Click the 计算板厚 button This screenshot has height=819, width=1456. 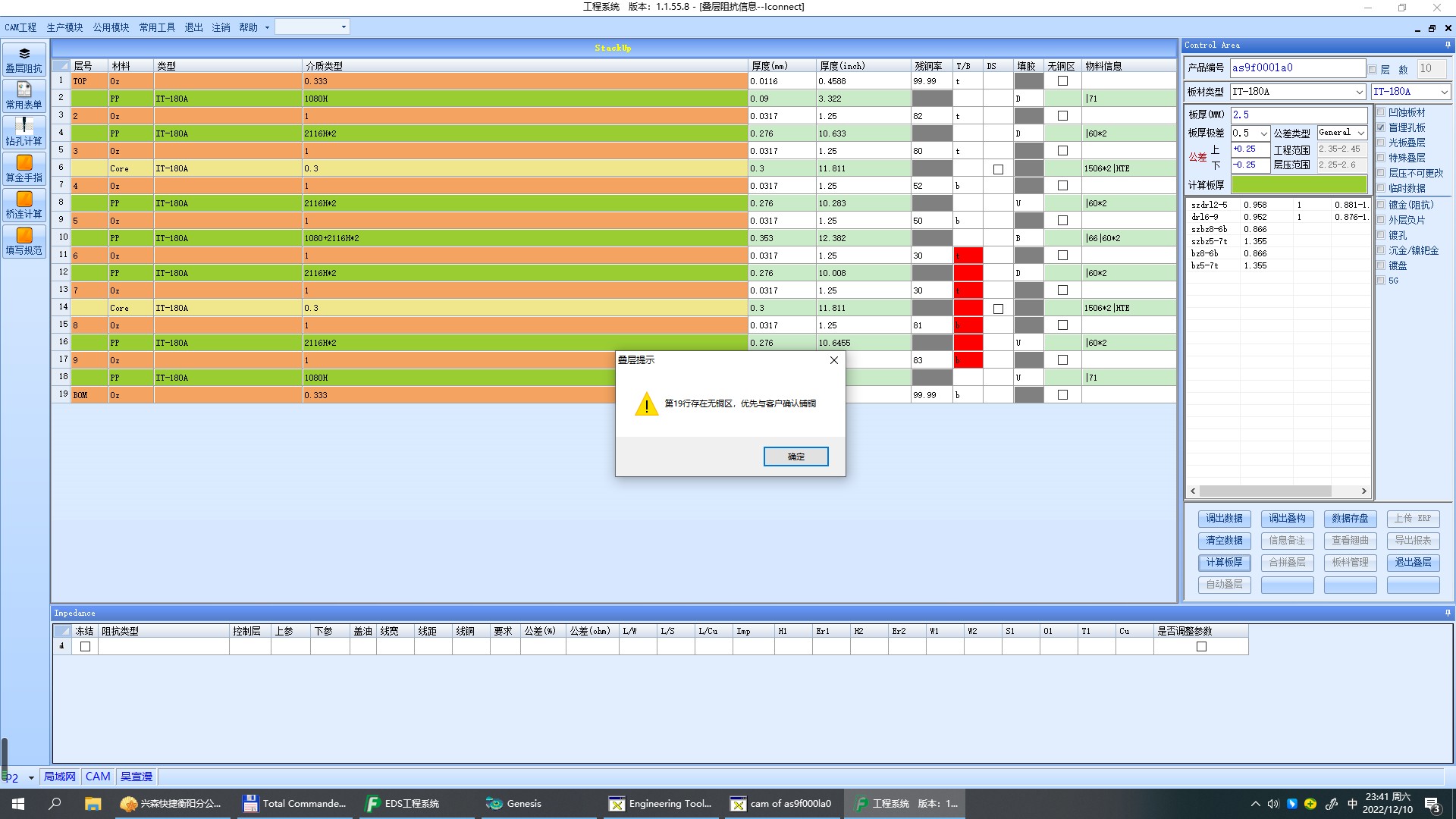tap(1224, 563)
